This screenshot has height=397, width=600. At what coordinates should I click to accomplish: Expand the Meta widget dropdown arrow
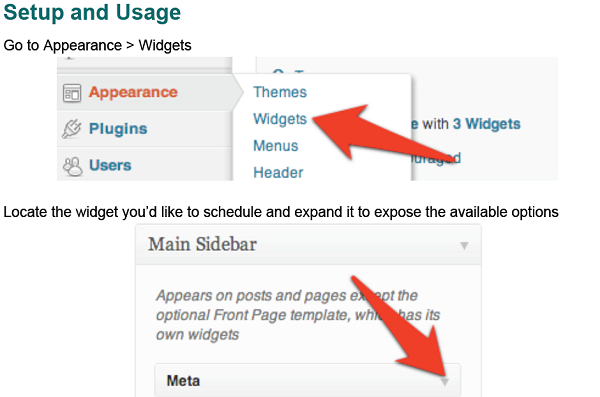[x=445, y=382]
